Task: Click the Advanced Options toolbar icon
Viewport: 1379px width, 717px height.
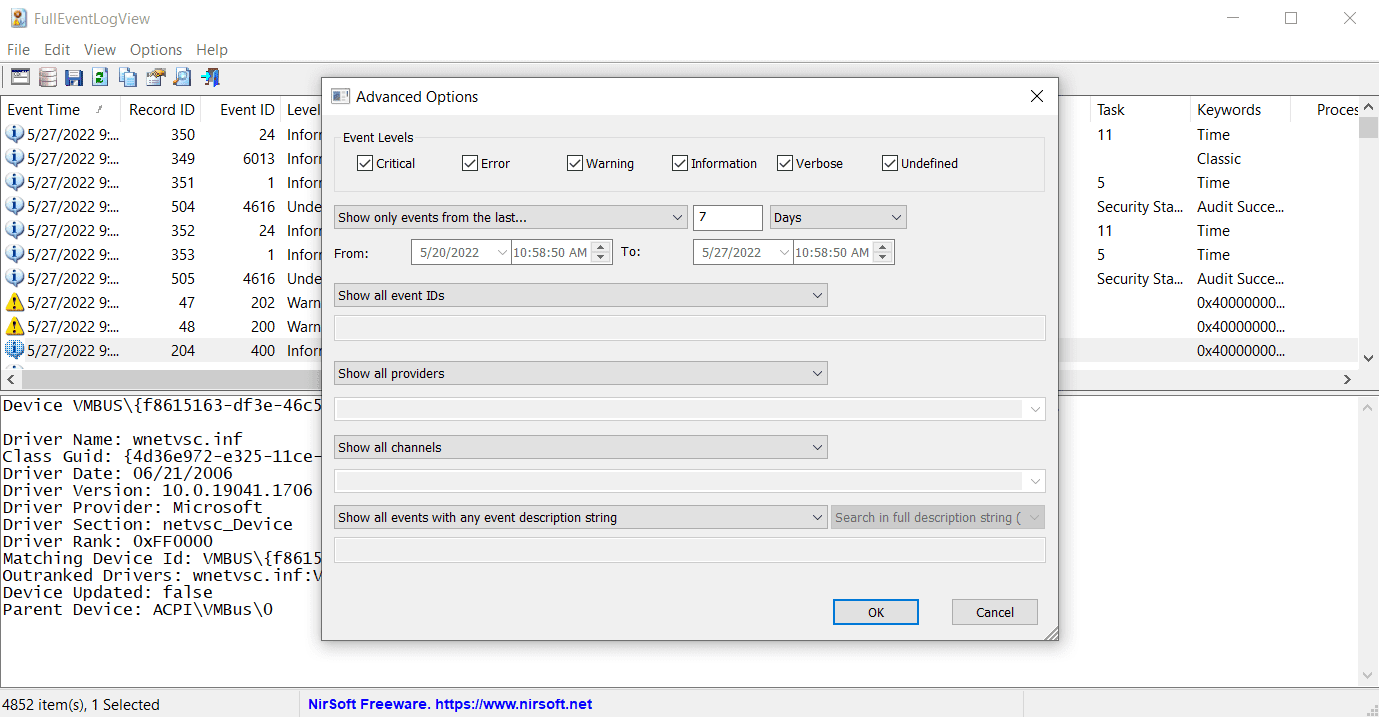Action: (x=20, y=77)
